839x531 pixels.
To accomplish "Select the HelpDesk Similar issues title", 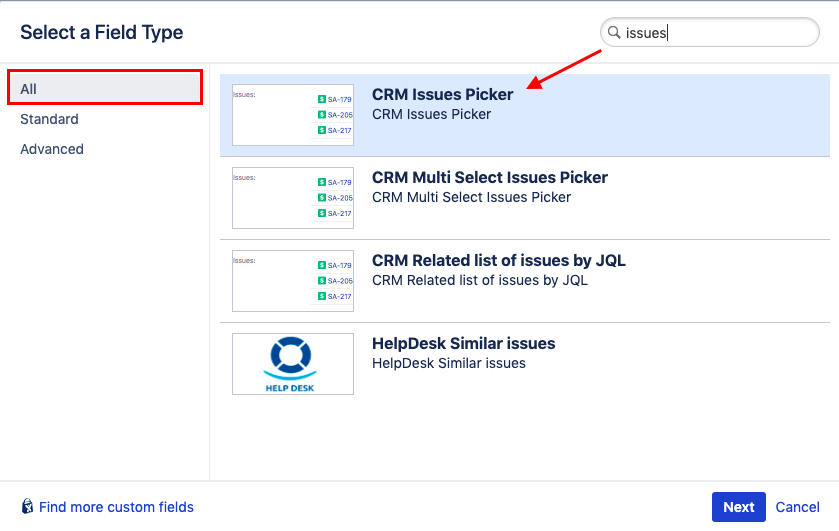I will click(463, 344).
